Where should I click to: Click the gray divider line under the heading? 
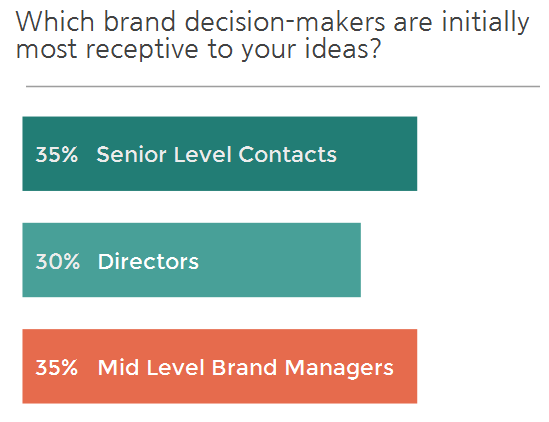[283, 86]
